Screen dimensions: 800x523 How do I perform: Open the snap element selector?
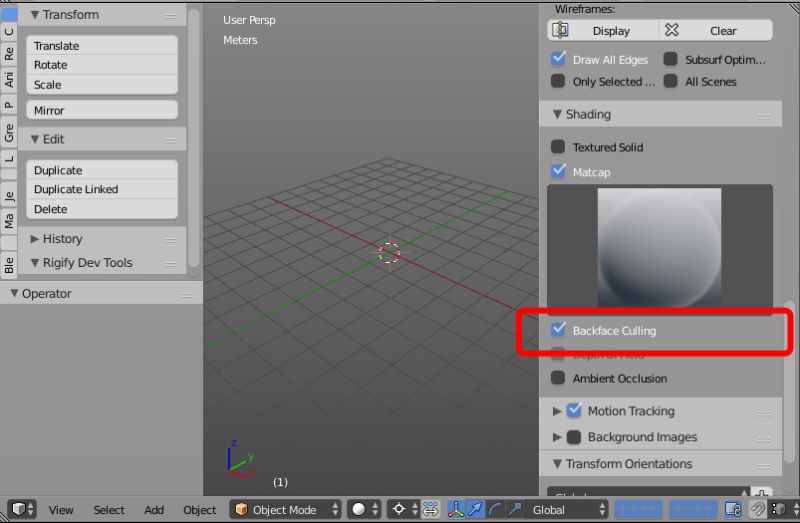coord(784,509)
